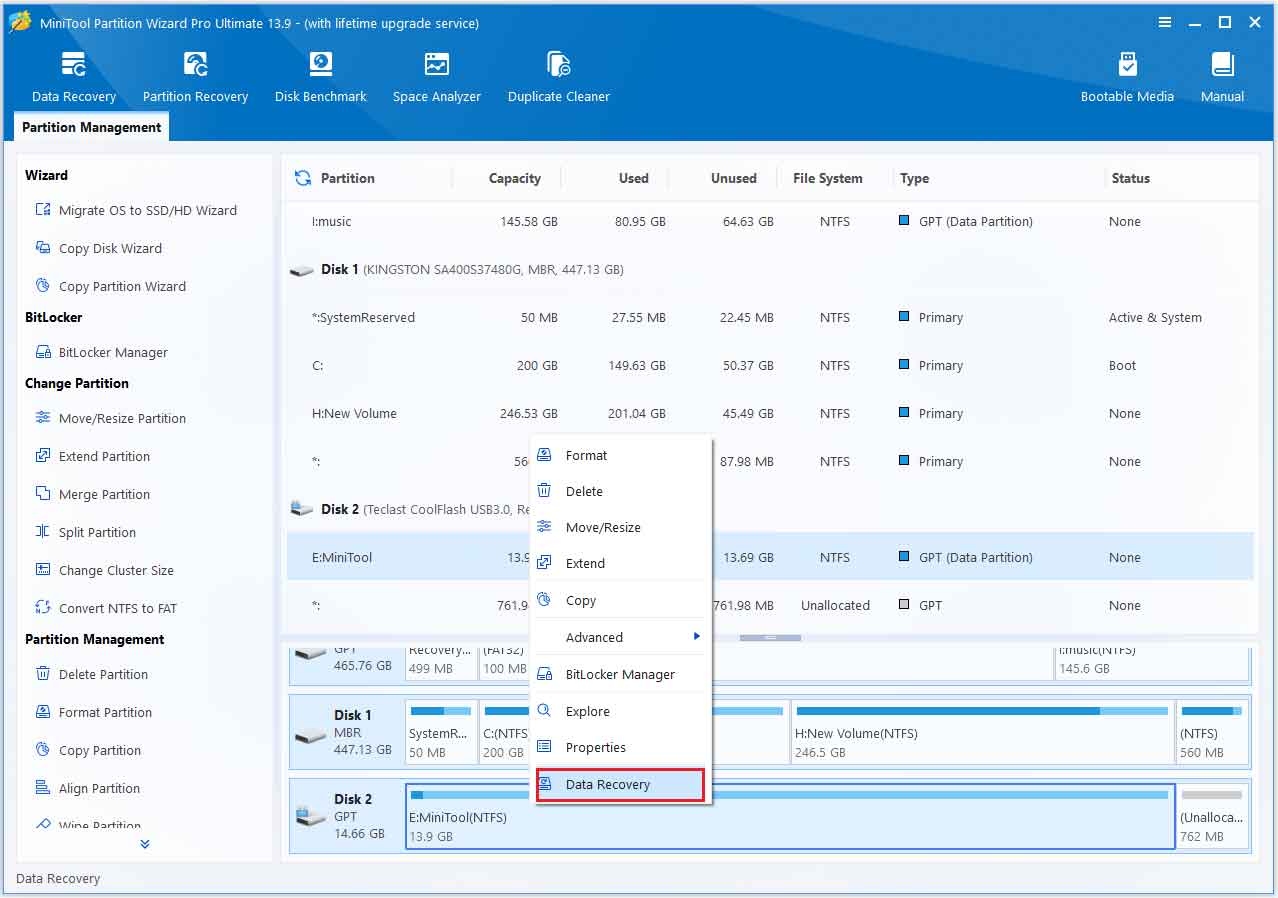
Task: Start the Copy Partition Wizard
Action: pyautogui.click(x=110, y=286)
